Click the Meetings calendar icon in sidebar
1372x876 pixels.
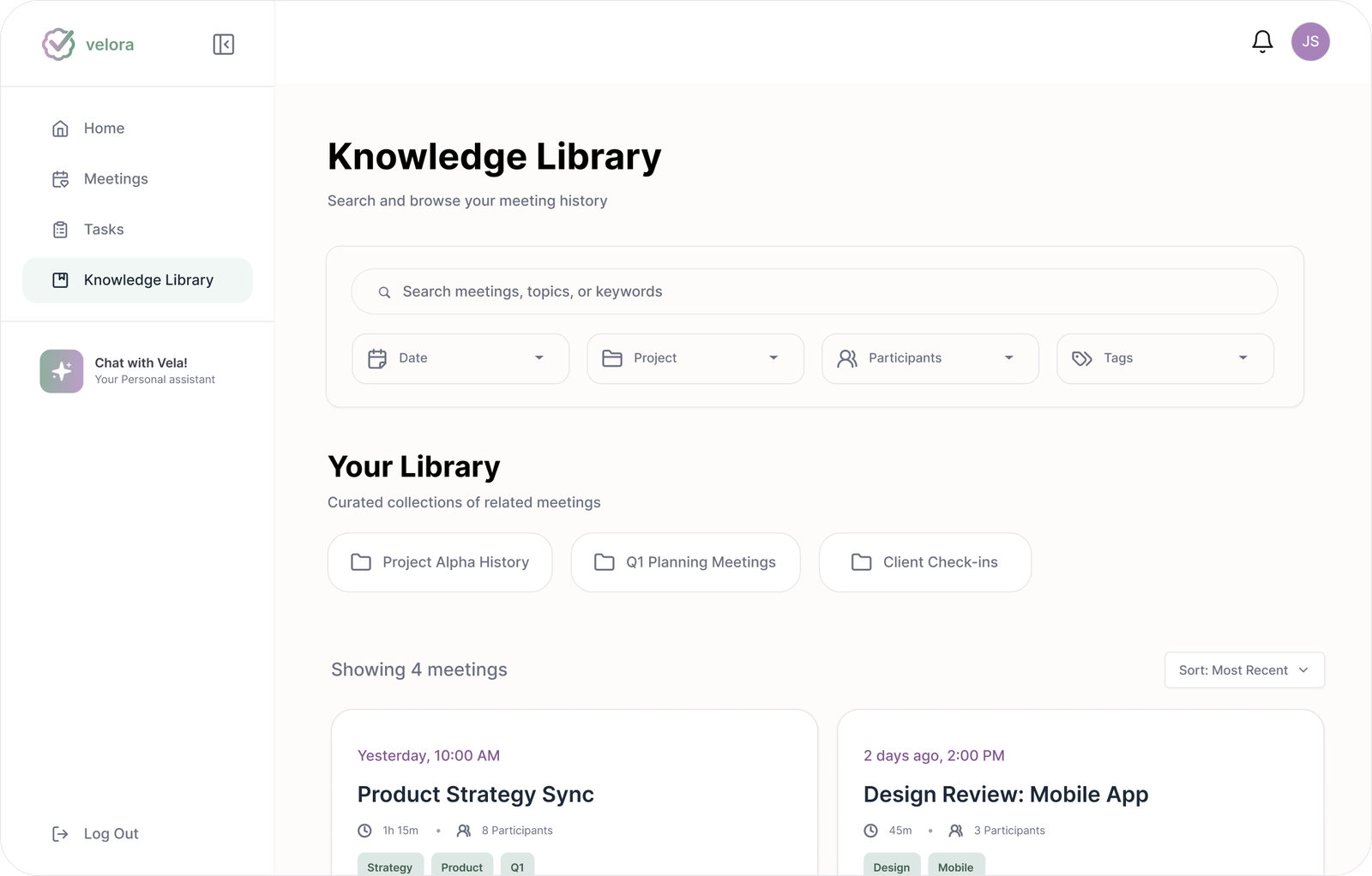click(x=60, y=179)
